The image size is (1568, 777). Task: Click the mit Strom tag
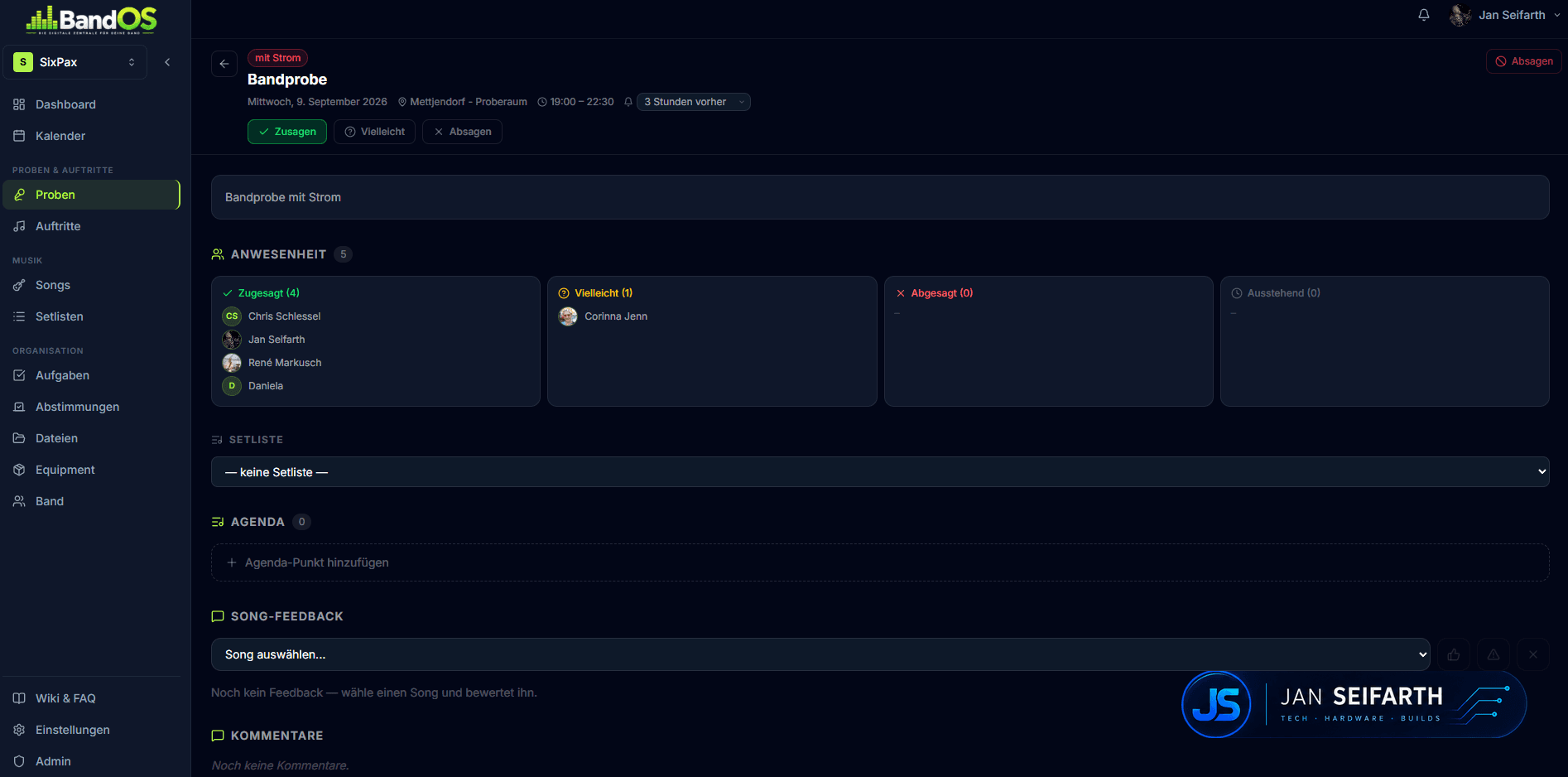(x=277, y=58)
